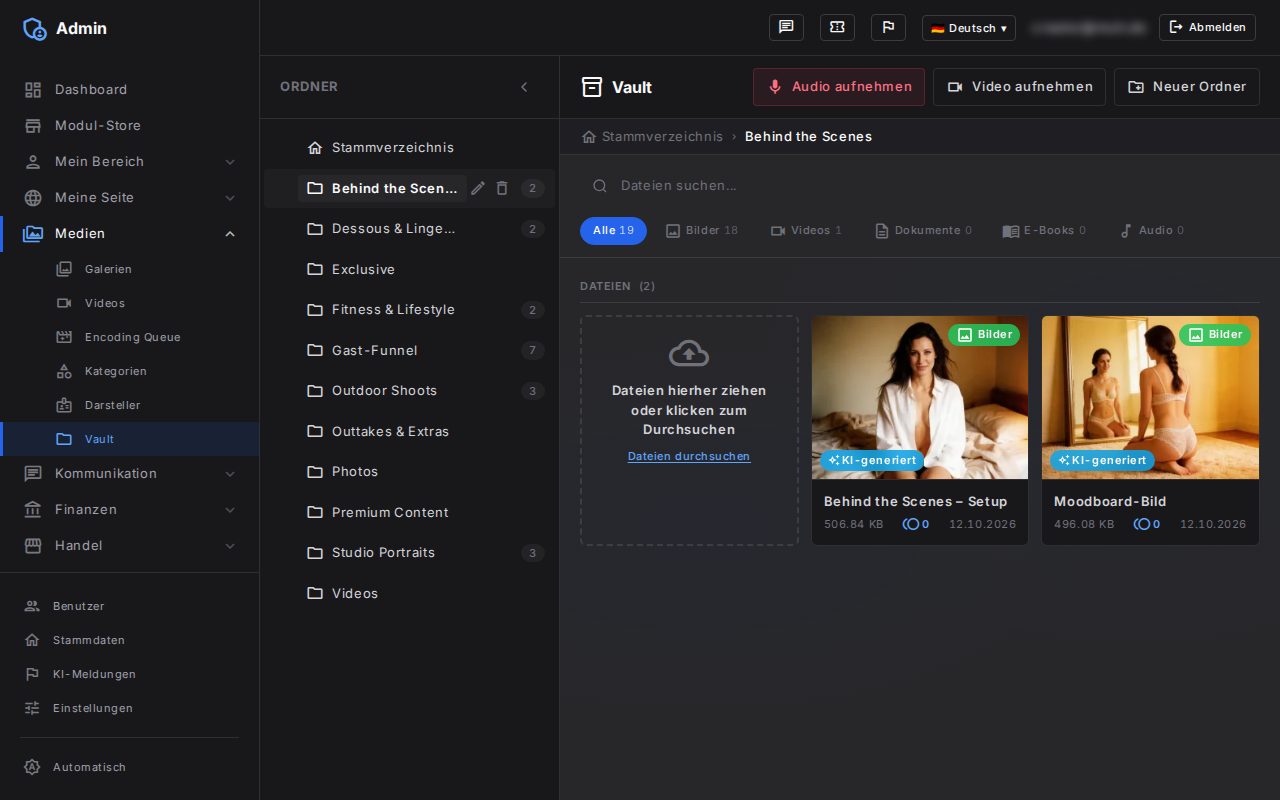The height and width of the screenshot is (800, 1280).
Task: Select the Alle 19 filter tab
Action: point(613,231)
